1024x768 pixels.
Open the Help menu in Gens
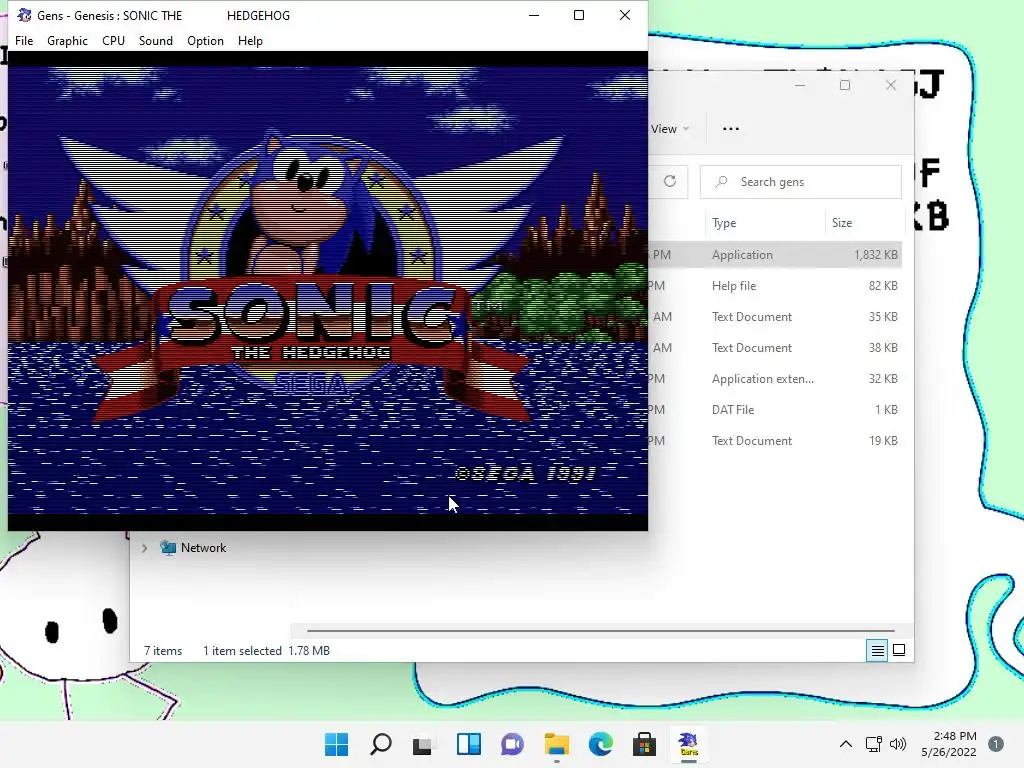pos(250,40)
